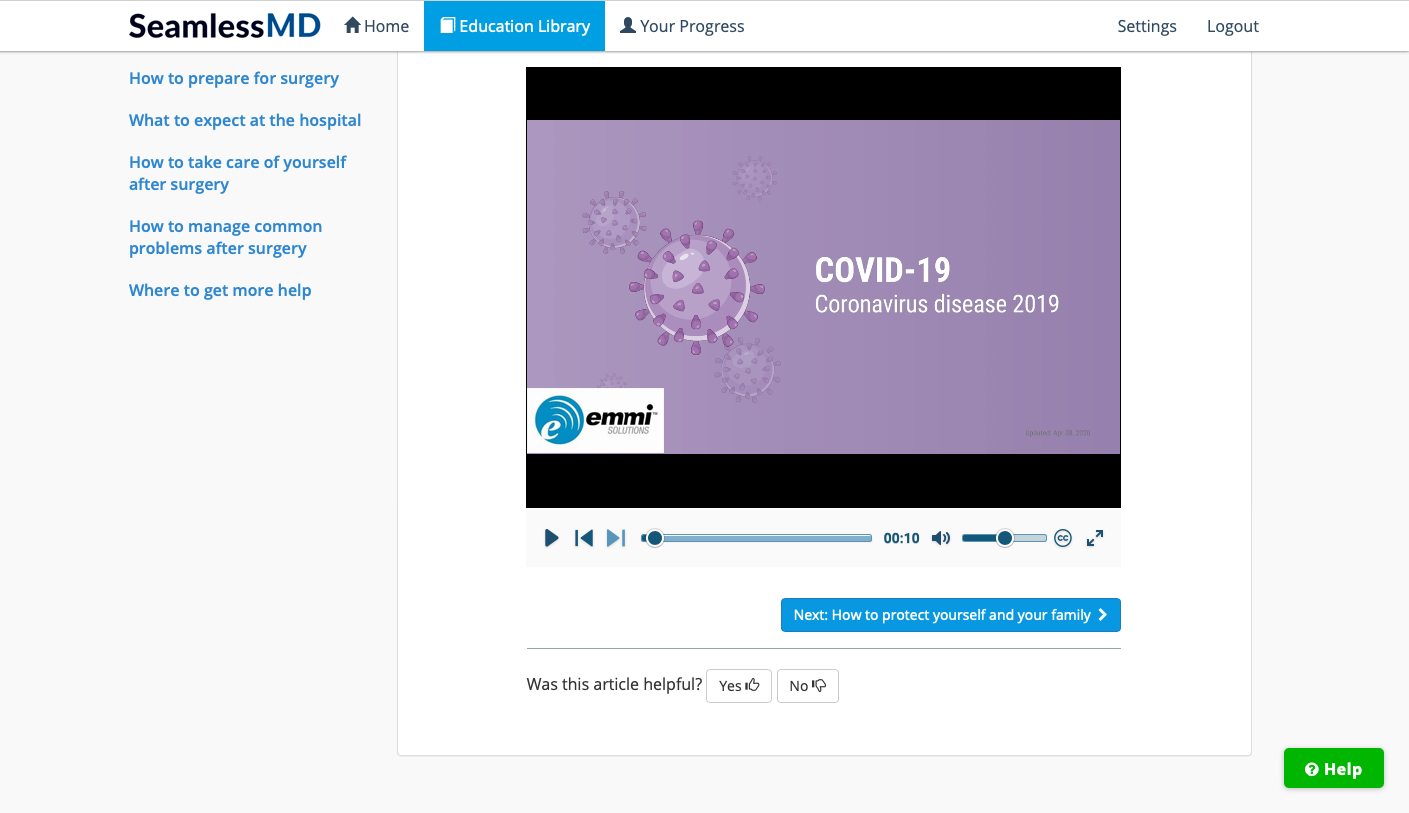Screen dimensions: 1409x813
Task: Mute the video speaker icon
Action: 940,538
